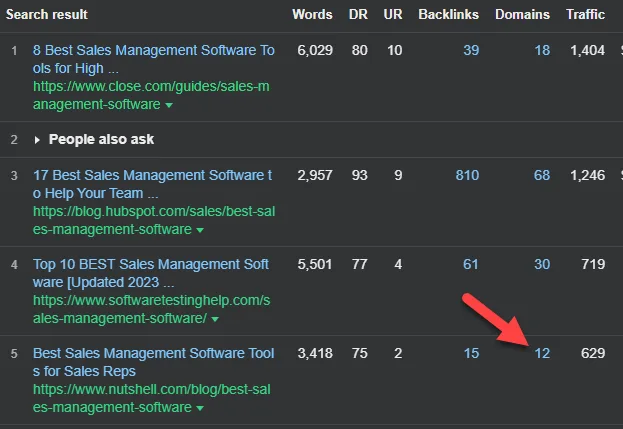Click the softwaretestinghelp.com green URL
623x429 pixels.
click(151, 309)
